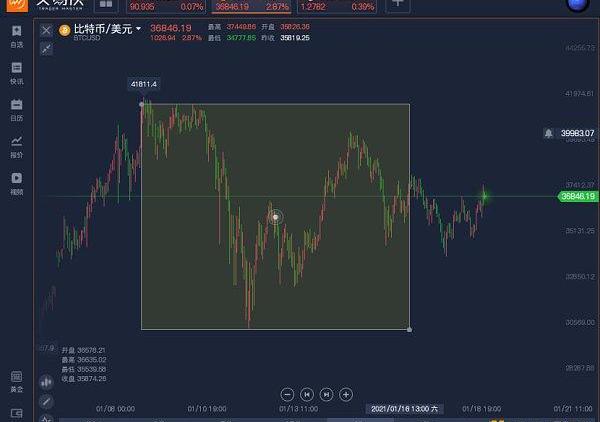Open the 快讯 news flash panel
600x422 pixels.
[16, 72]
